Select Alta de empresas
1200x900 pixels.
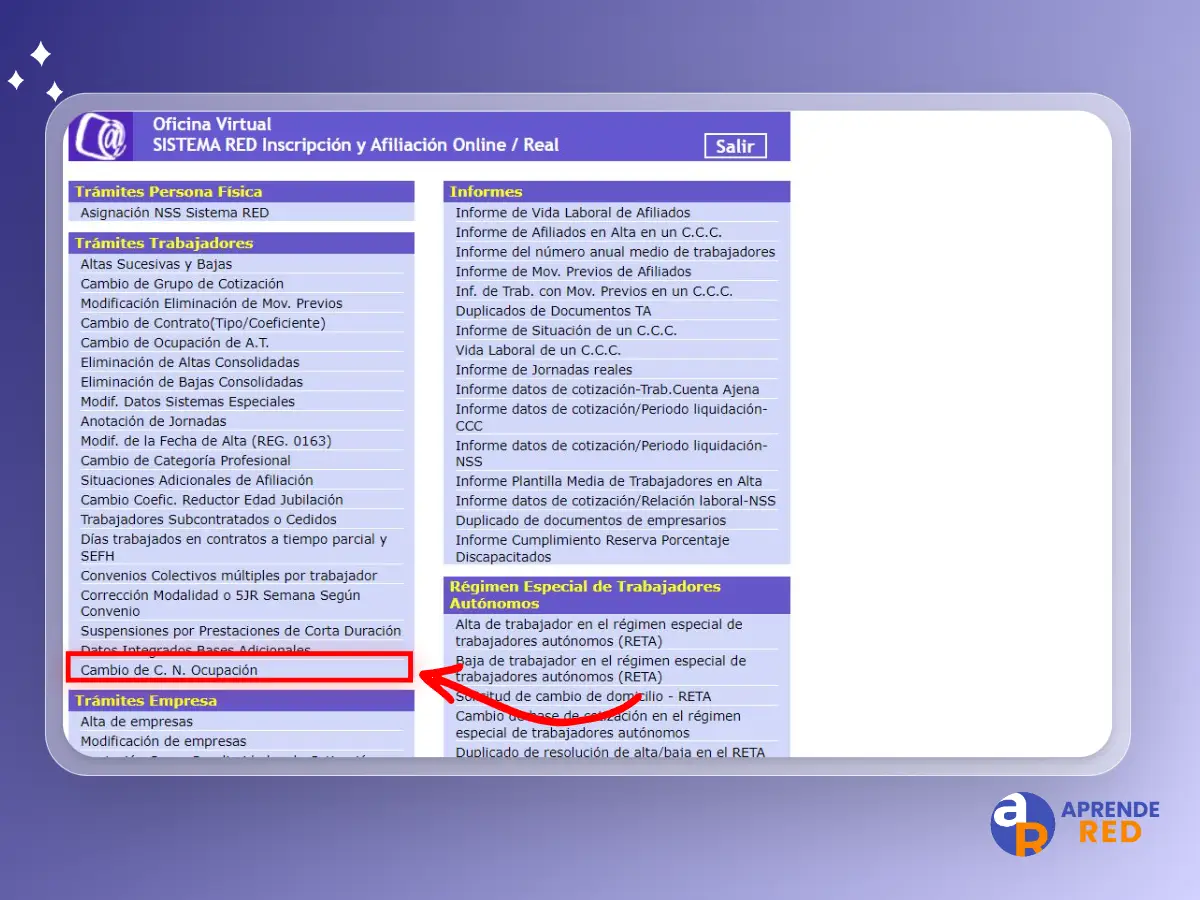tap(137, 722)
